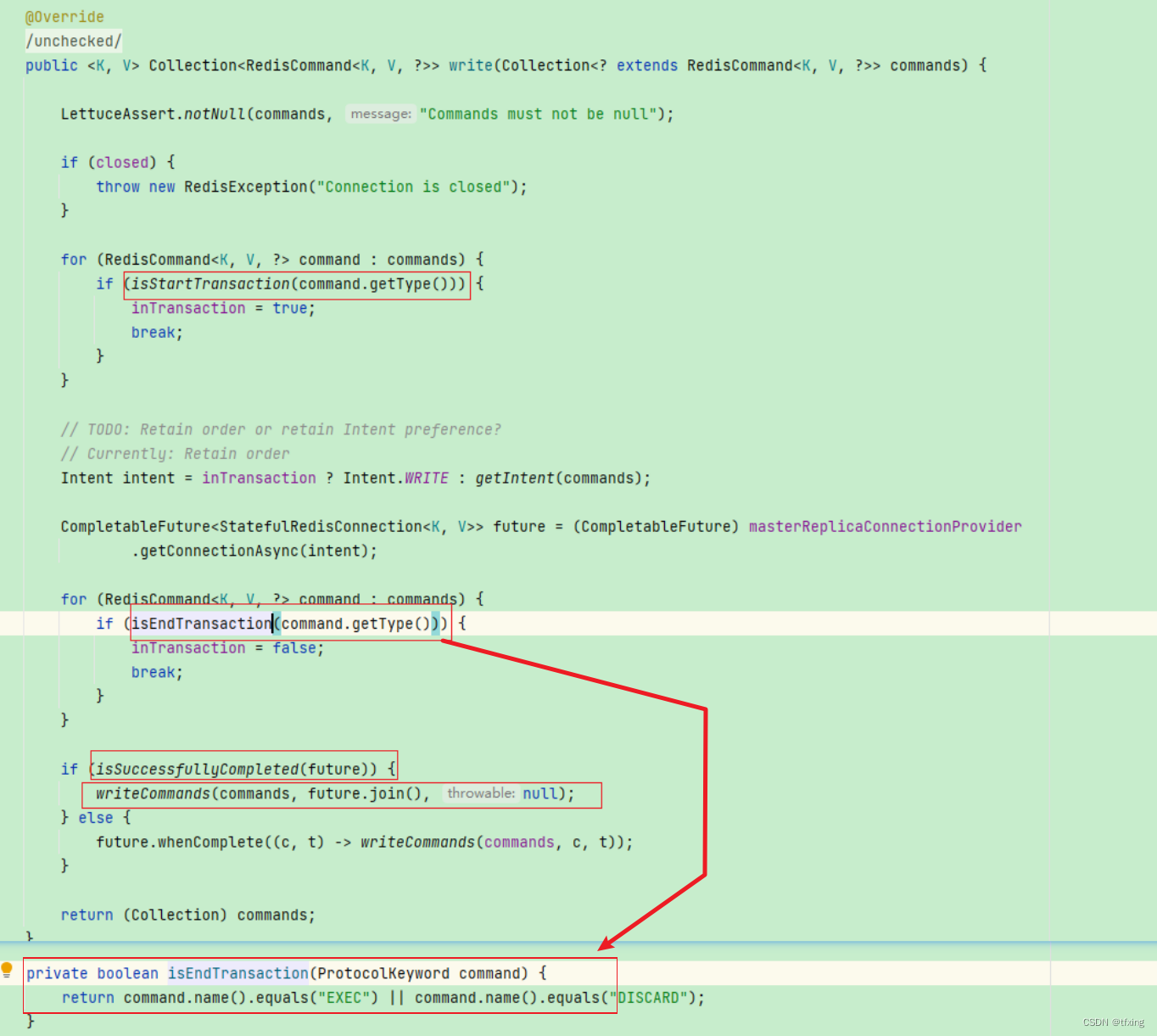Viewport: 1157px width, 1036px height.
Task: Click the isSuccessfullyCompleted method call
Action: pos(197,769)
